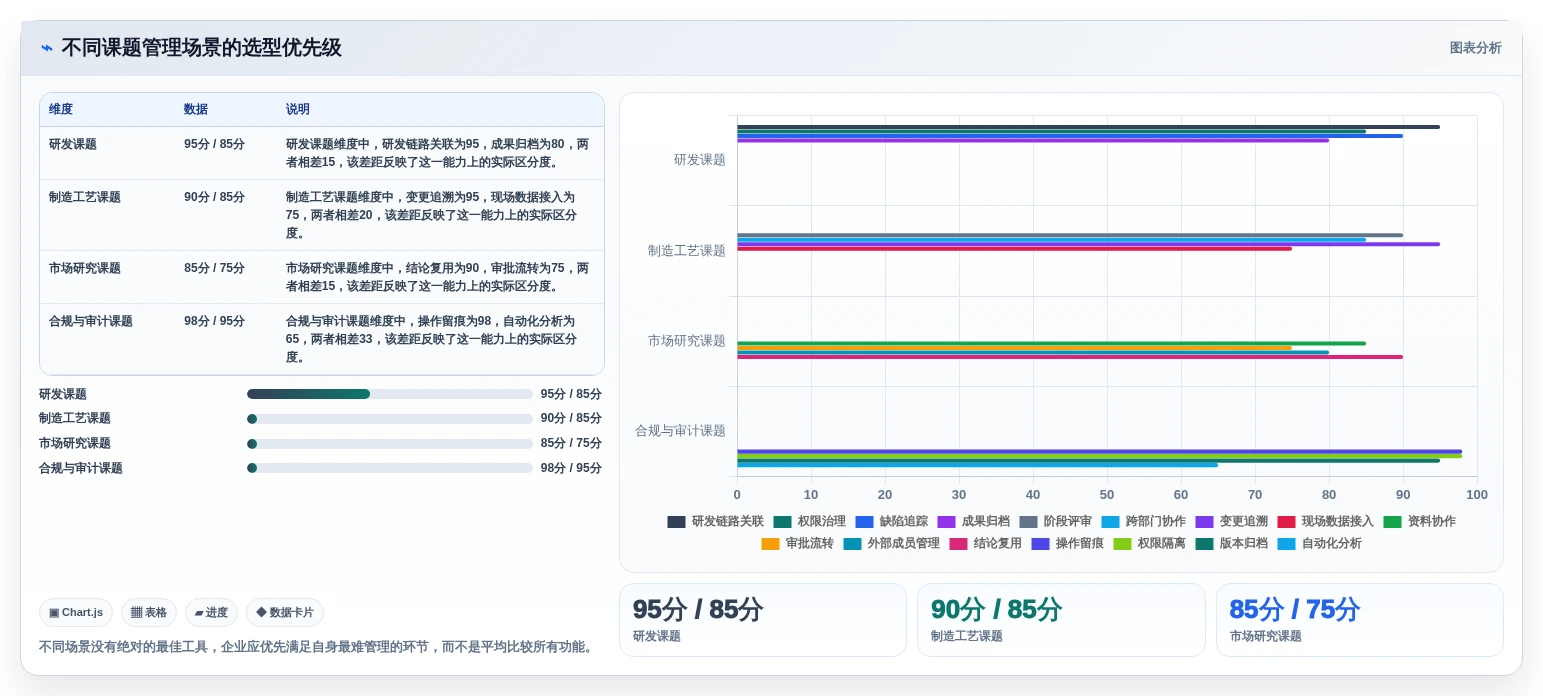Click the 研发课题 progress bar
This screenshot has height=696, width=1543.
pos(390,394)
